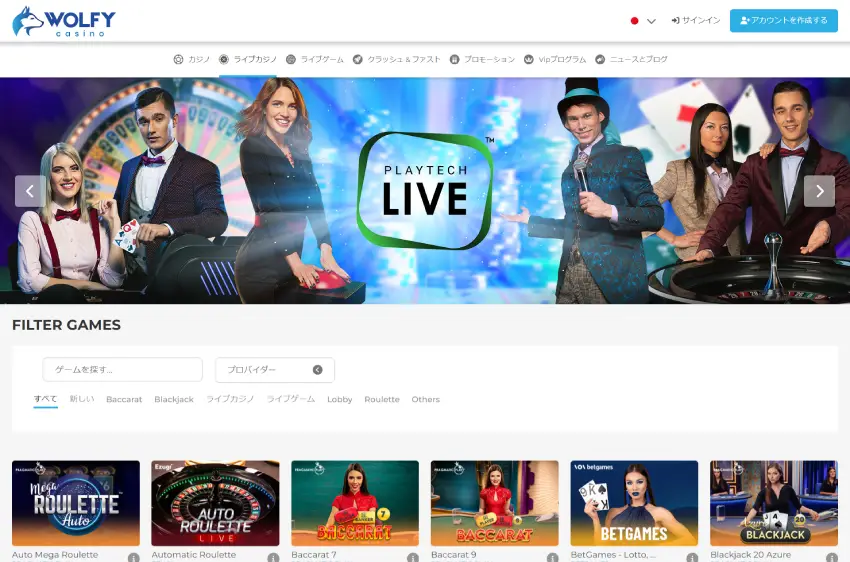
Task: Open the VIPプログラム menu item
Action: click(555, 59)
